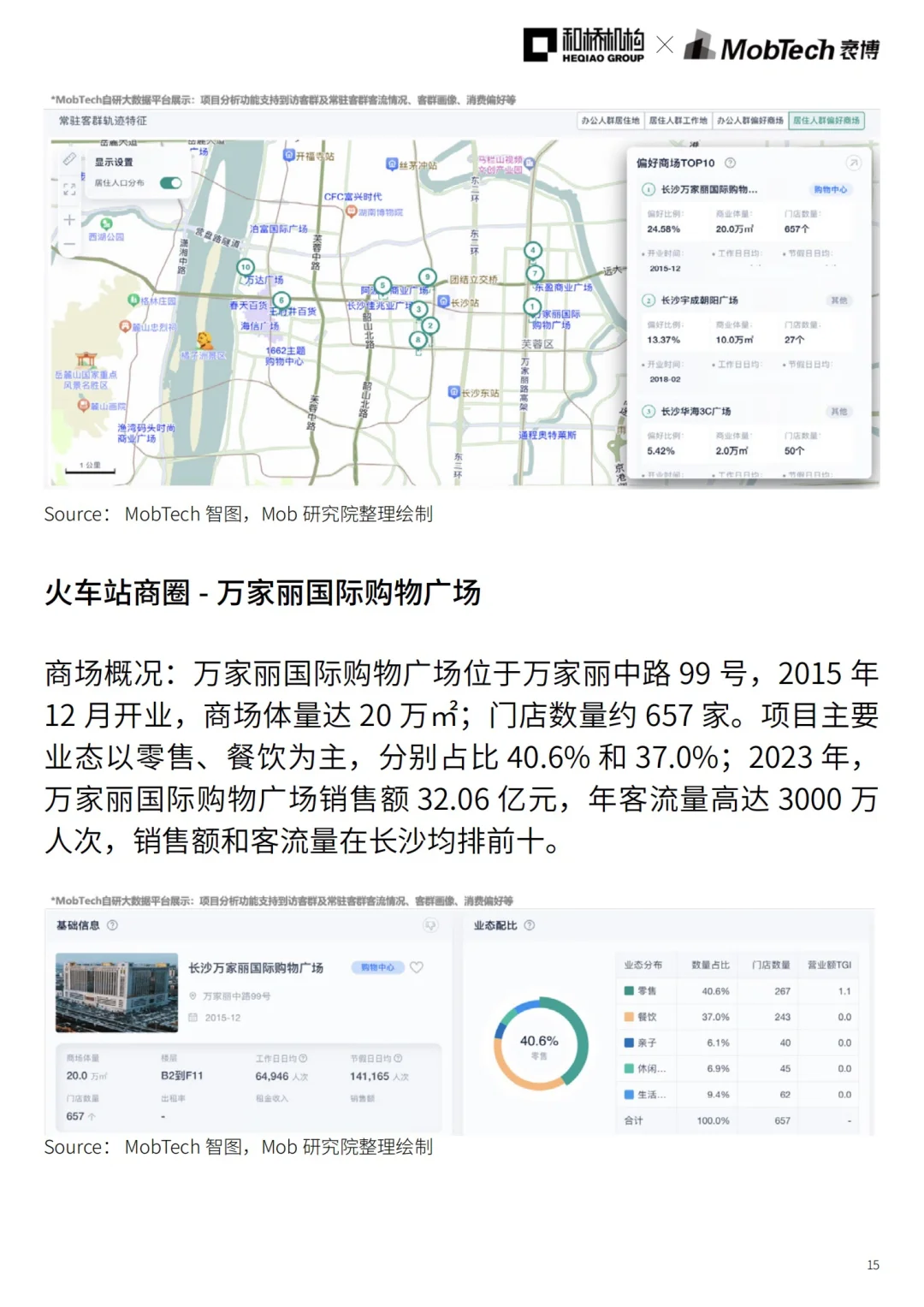Open the 长沙华海3C广场 list entry
924x1307 pixels.
(x=696, y=412)
